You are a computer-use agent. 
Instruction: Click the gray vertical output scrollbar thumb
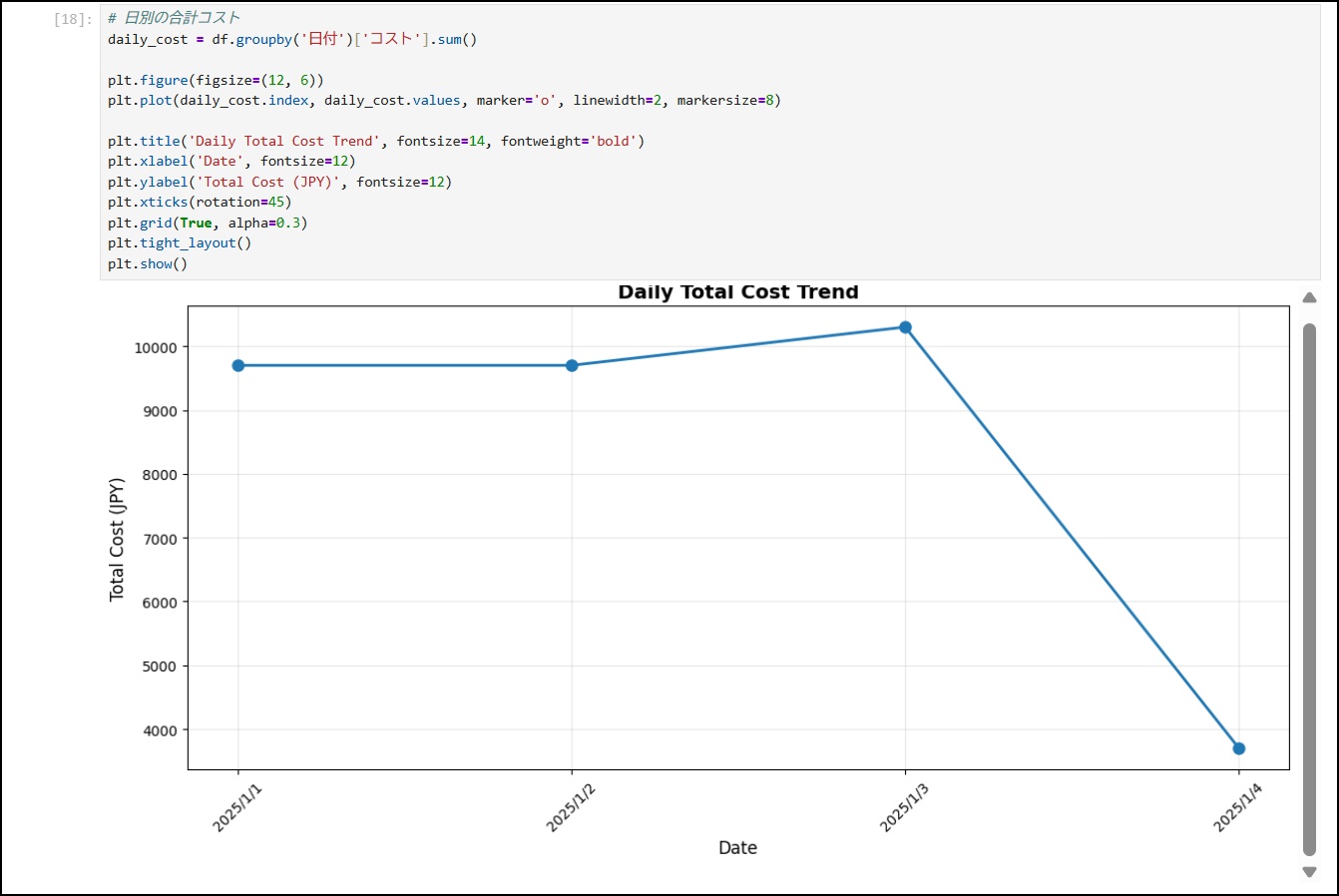pyautogui.click(x=1309, y=589)
